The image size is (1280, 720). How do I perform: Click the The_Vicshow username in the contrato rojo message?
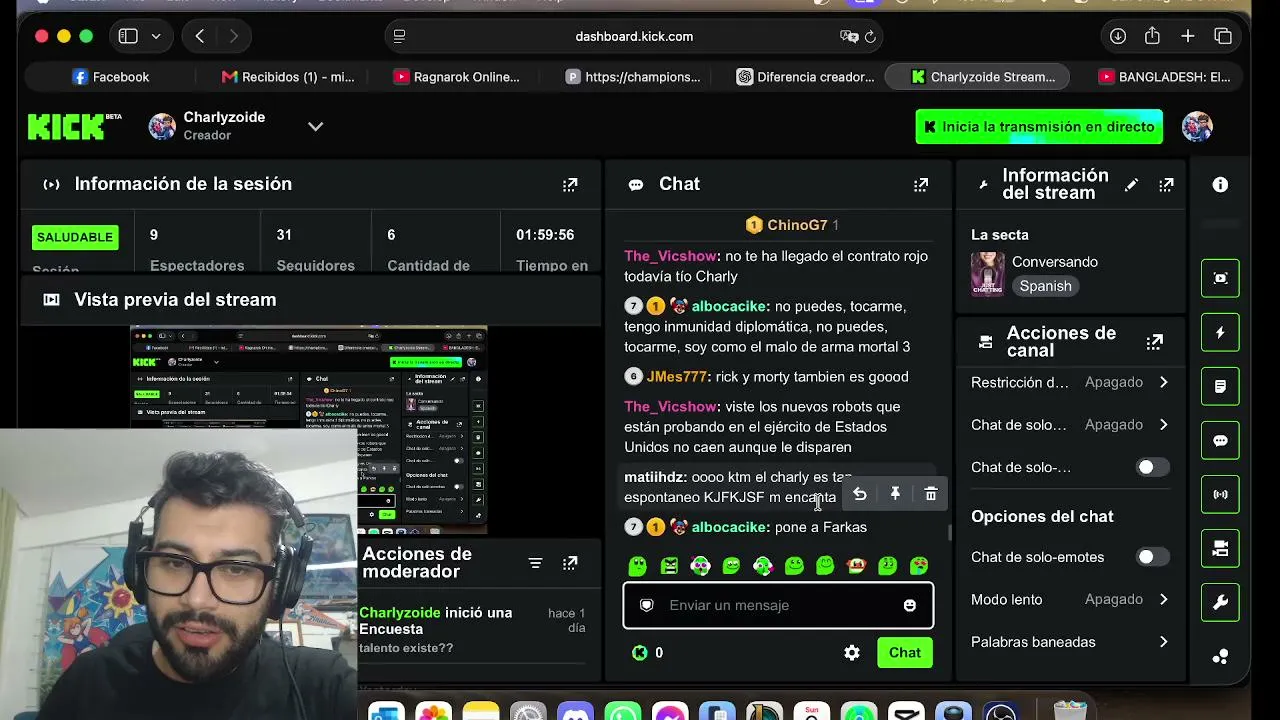(671, 256)
